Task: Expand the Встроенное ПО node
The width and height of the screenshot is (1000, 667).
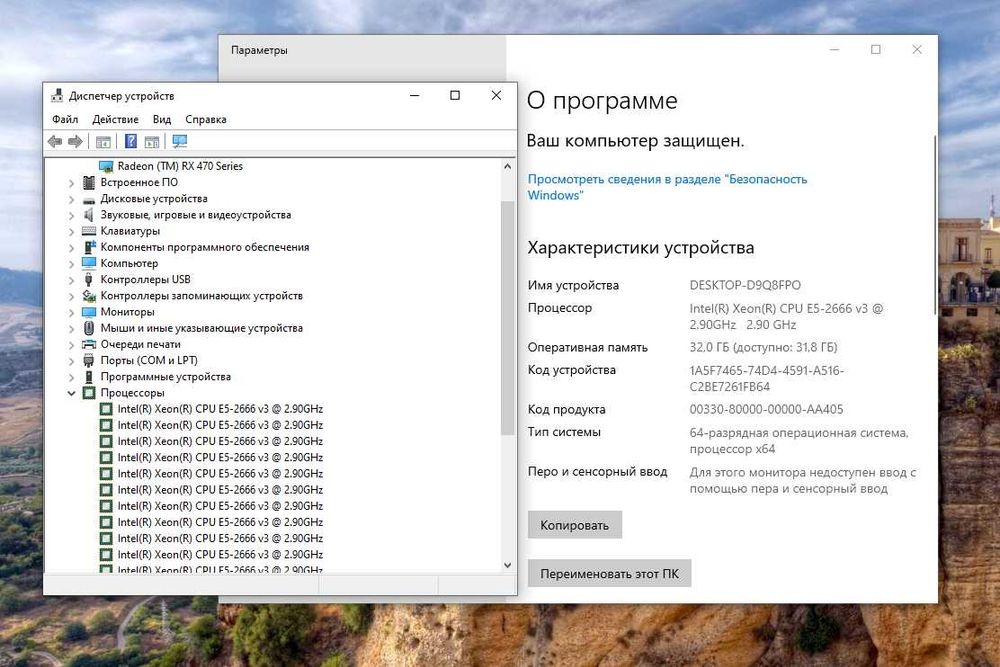Action: 71,183
